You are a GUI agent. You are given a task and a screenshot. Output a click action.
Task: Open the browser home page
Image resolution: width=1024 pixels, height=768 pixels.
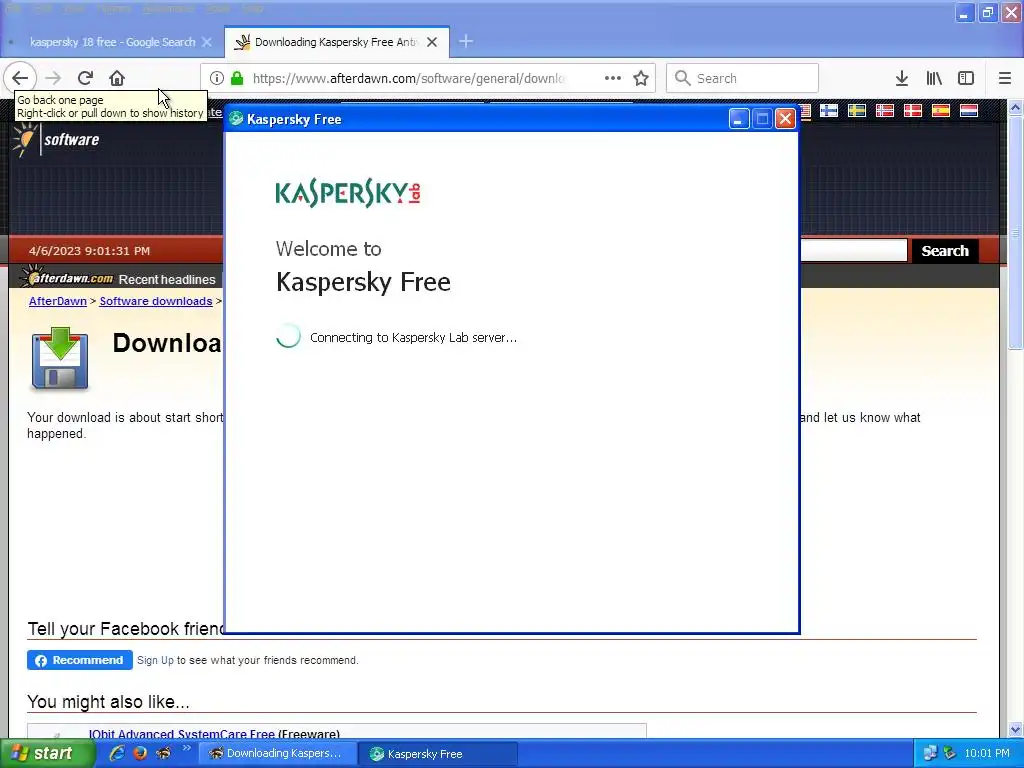(x=117, y=78)
